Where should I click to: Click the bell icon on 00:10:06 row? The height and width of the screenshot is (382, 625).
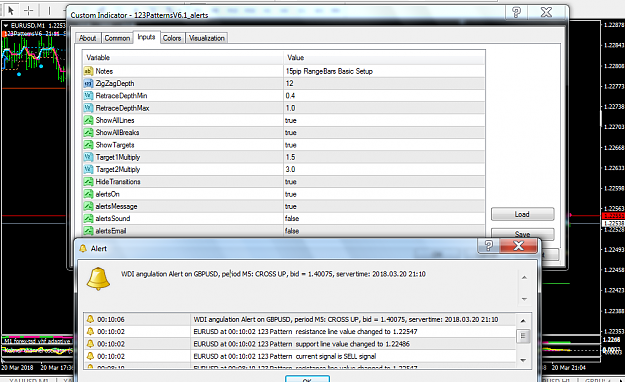click(90, 319)
